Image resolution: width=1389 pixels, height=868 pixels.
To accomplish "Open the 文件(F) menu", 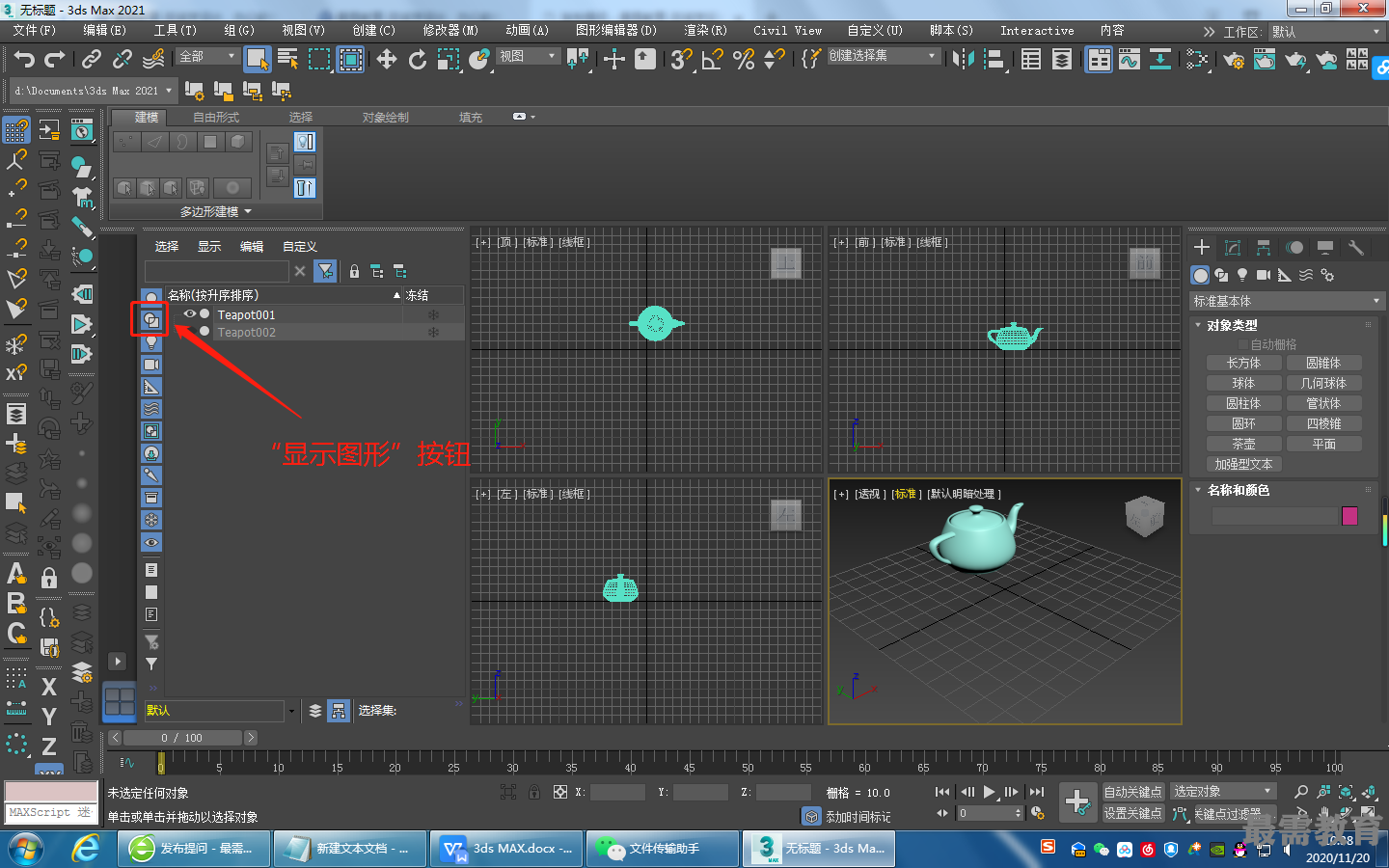I will tap(35, 31).
